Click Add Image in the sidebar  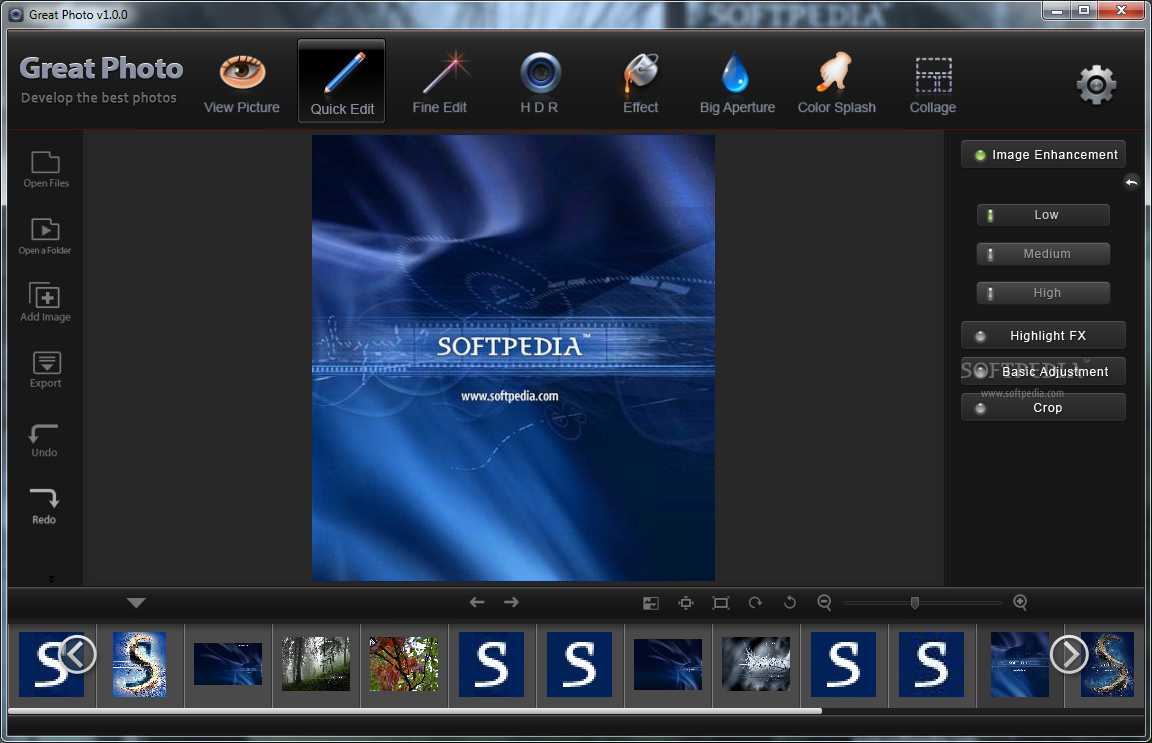(46, 302)
